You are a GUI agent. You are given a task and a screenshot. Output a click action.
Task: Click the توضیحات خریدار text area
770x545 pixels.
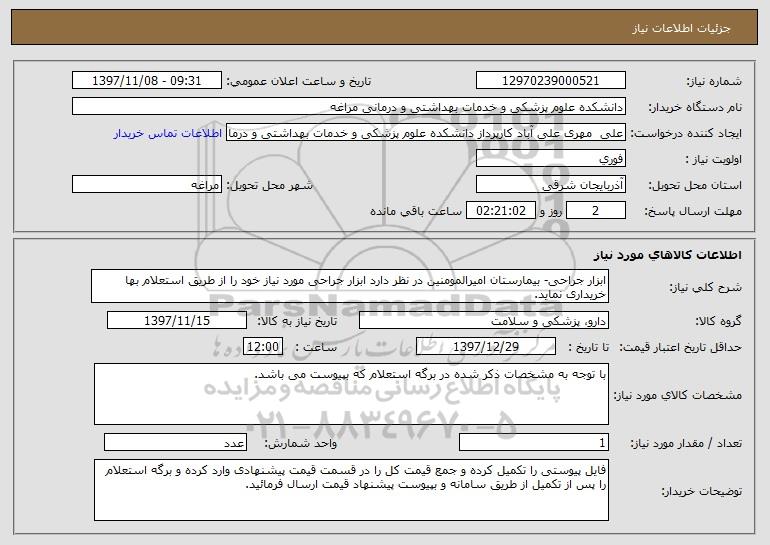point(351,490)
